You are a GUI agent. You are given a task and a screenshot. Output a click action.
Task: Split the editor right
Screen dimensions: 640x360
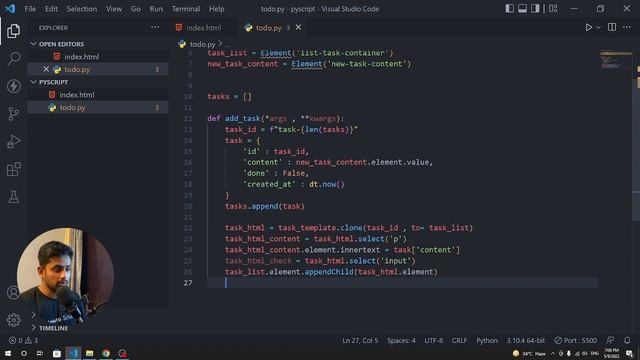(612, 27)
